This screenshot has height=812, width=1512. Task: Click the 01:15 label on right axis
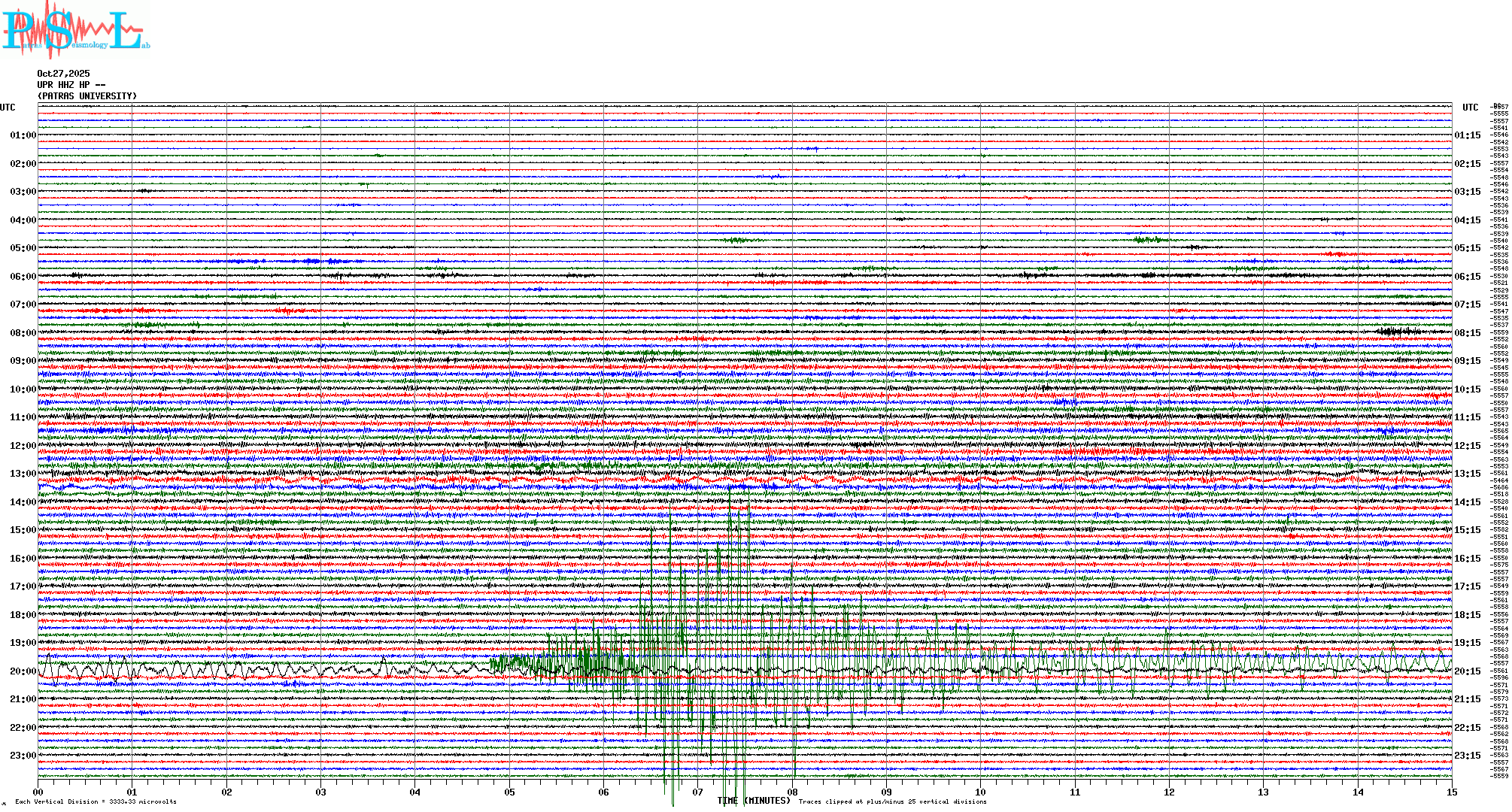click(1467, 135)
